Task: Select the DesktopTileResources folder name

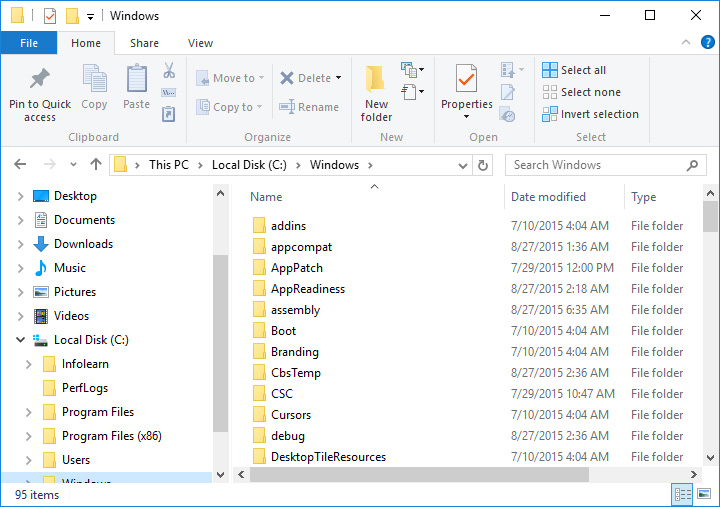Action: point(328,457)
